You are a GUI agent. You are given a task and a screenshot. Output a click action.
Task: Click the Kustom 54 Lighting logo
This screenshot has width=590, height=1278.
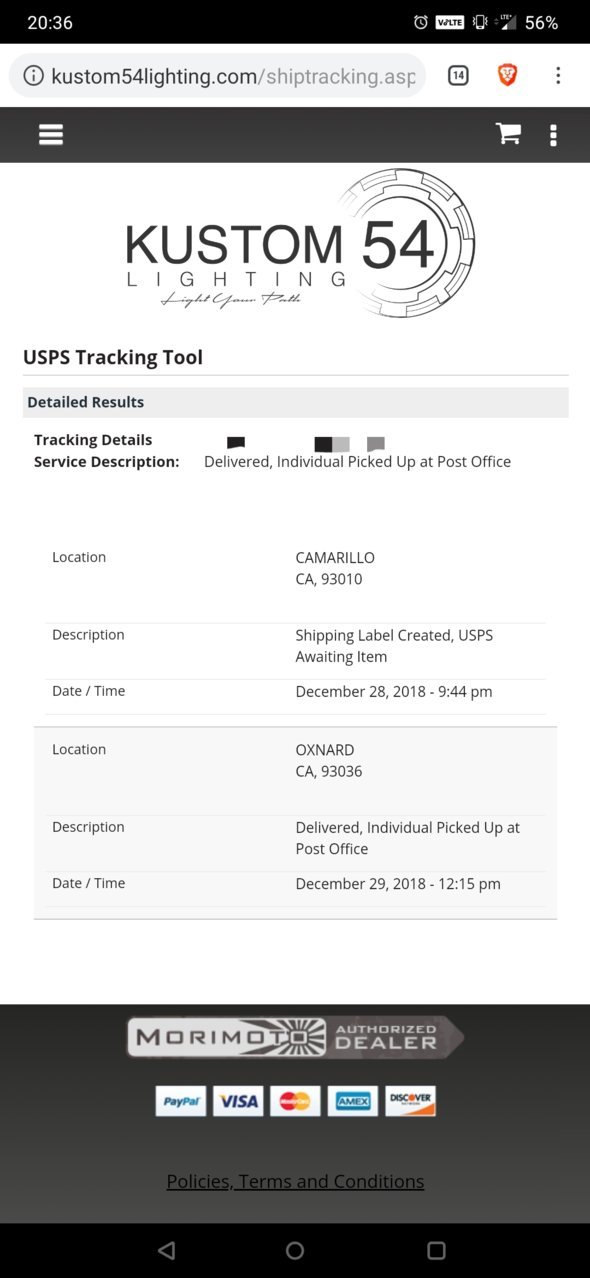(300, 243)
